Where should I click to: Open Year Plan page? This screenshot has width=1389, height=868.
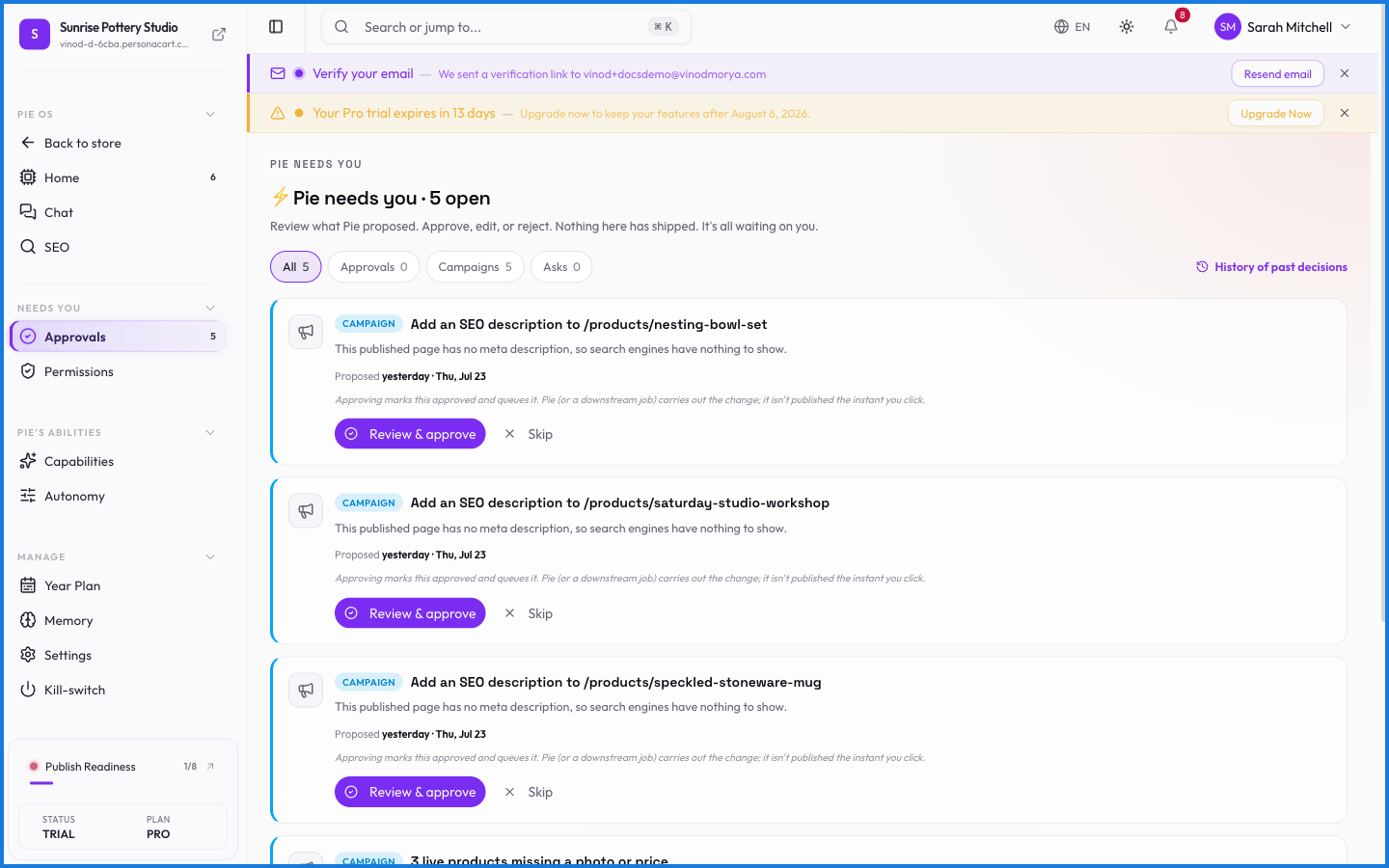[118, 586]
